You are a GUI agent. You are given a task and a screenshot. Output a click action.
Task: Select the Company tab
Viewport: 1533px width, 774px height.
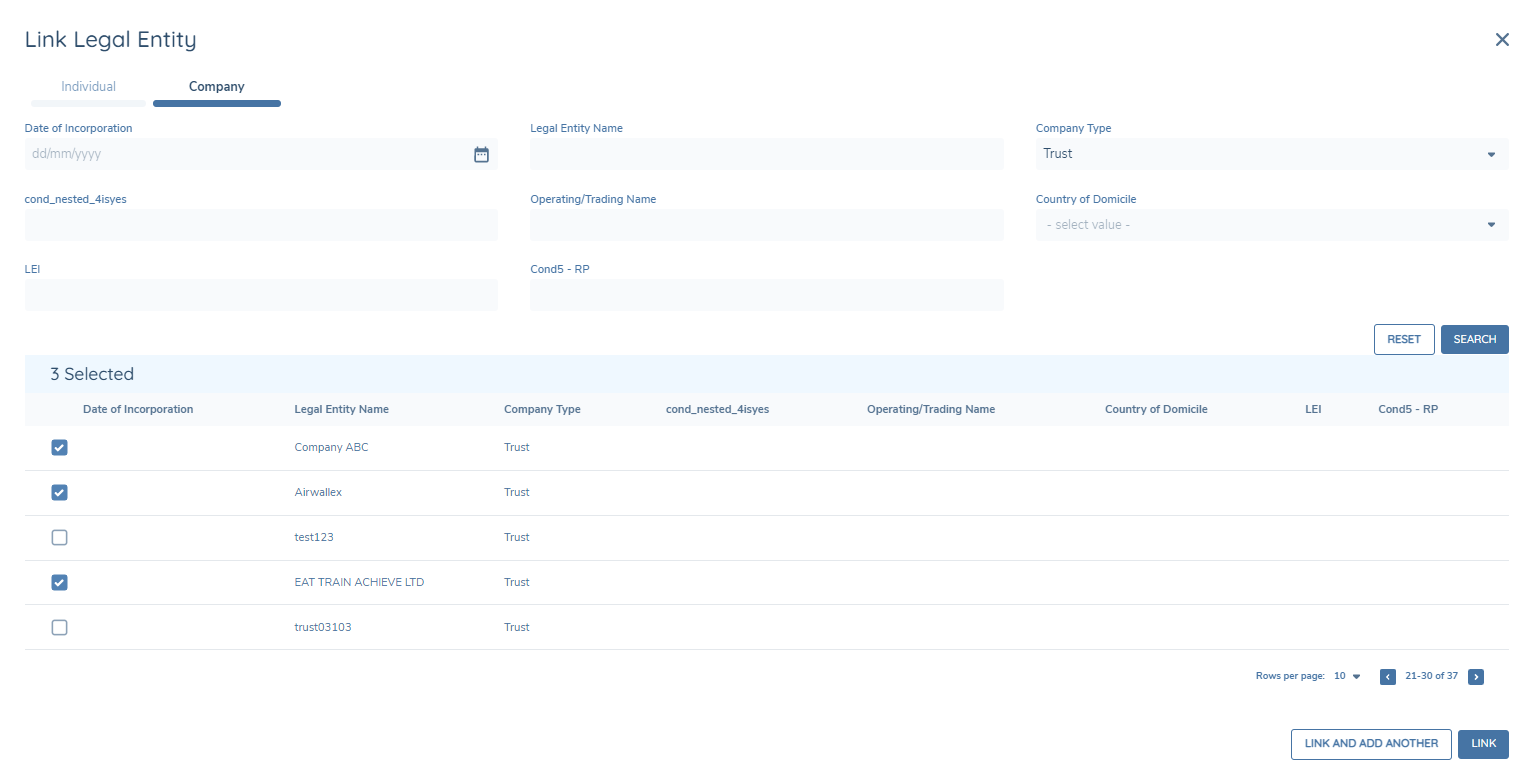point(216,87)
